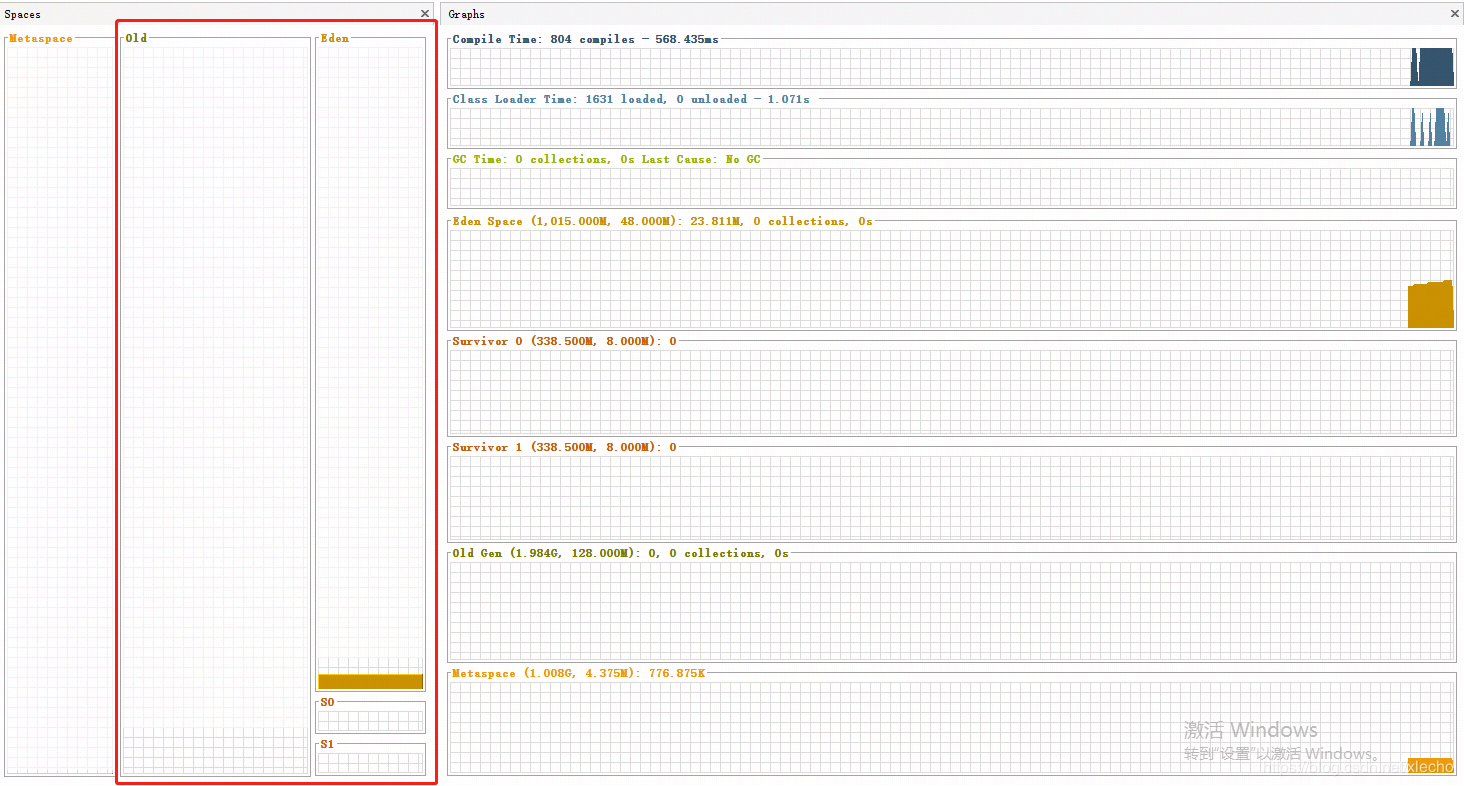Image resolution: width=1464 pixels, height=786 pixels.
Task: Click the S1 space grid box
Action: pos(370,762)
